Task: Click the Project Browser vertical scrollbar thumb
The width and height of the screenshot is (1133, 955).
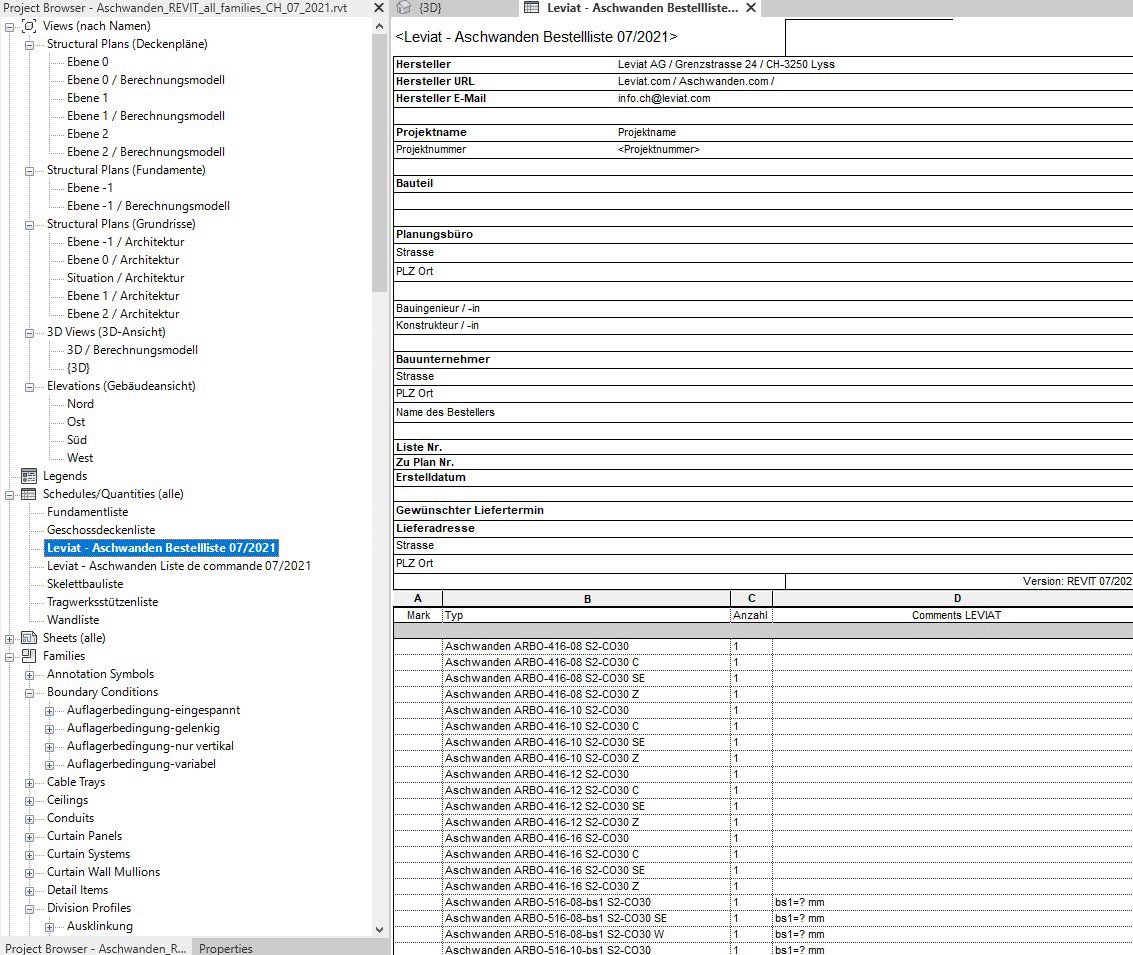Action: pyautogui.click(x=379, y=163)
